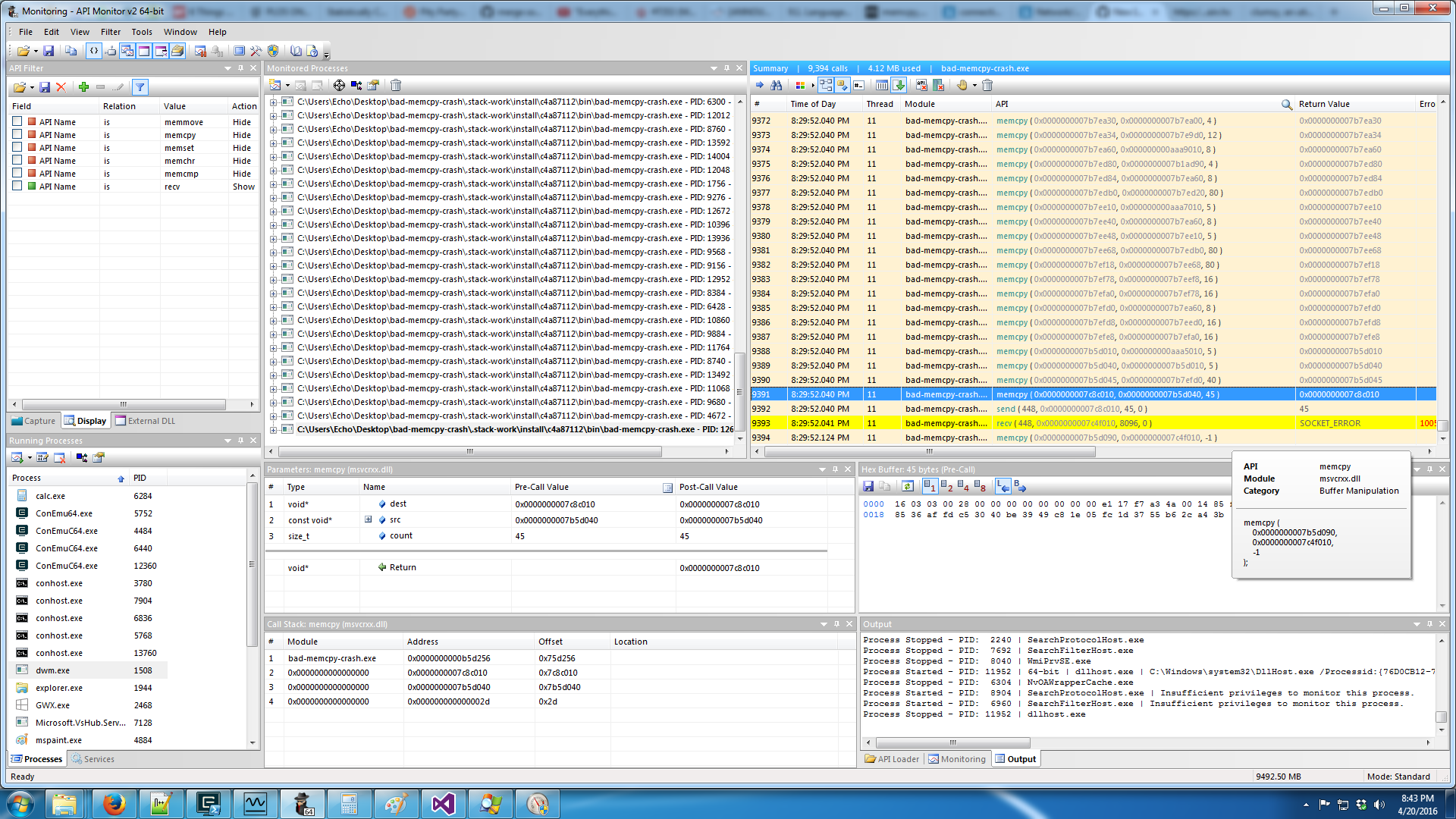Image resolution: width=1456 pixels, height=819 pixels.
Task: Check the memmove filter checkbox
Action: pyautogui.click(x=17, y=121)
